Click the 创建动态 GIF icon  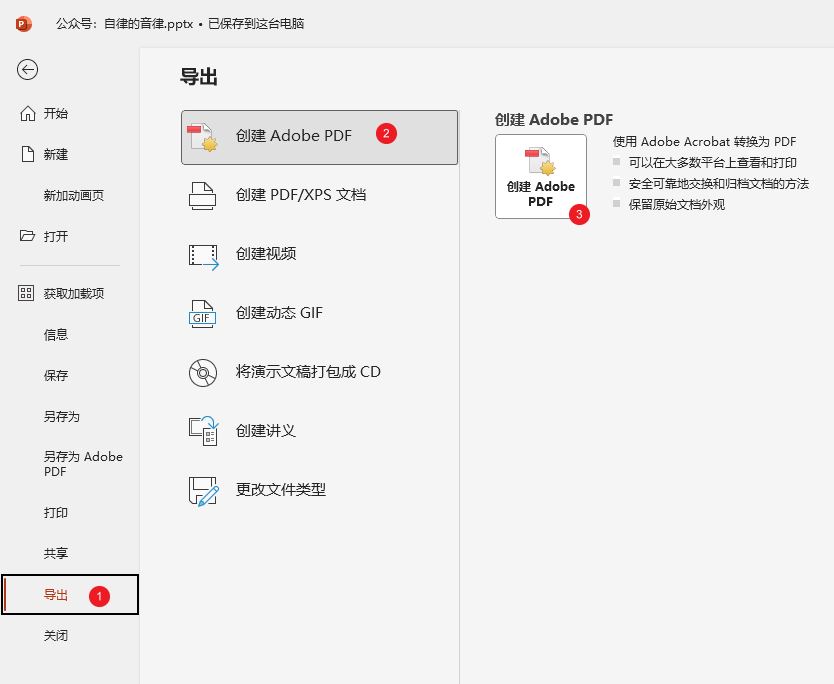[203, 314]
